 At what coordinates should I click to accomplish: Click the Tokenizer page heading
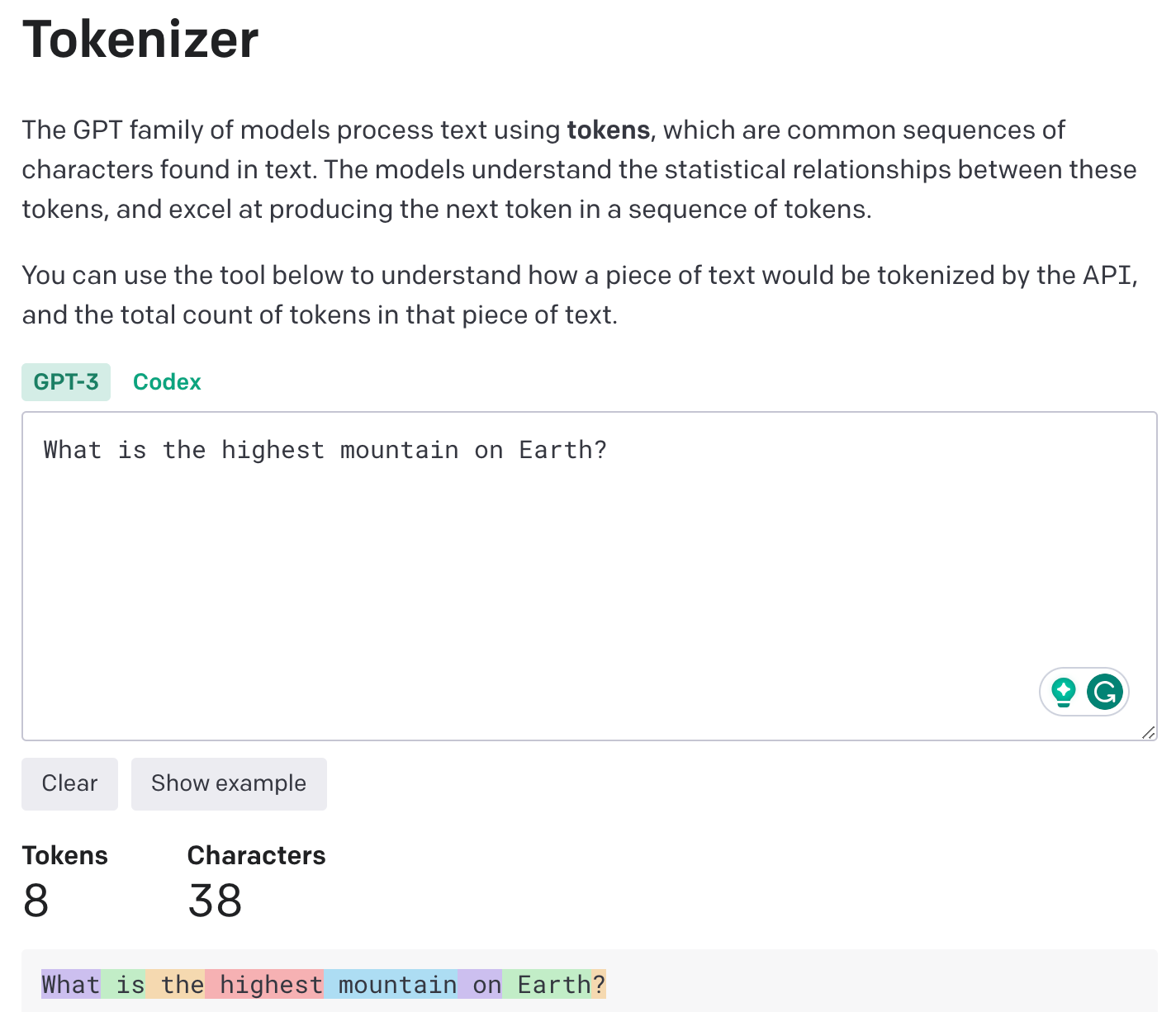(140, 40)
